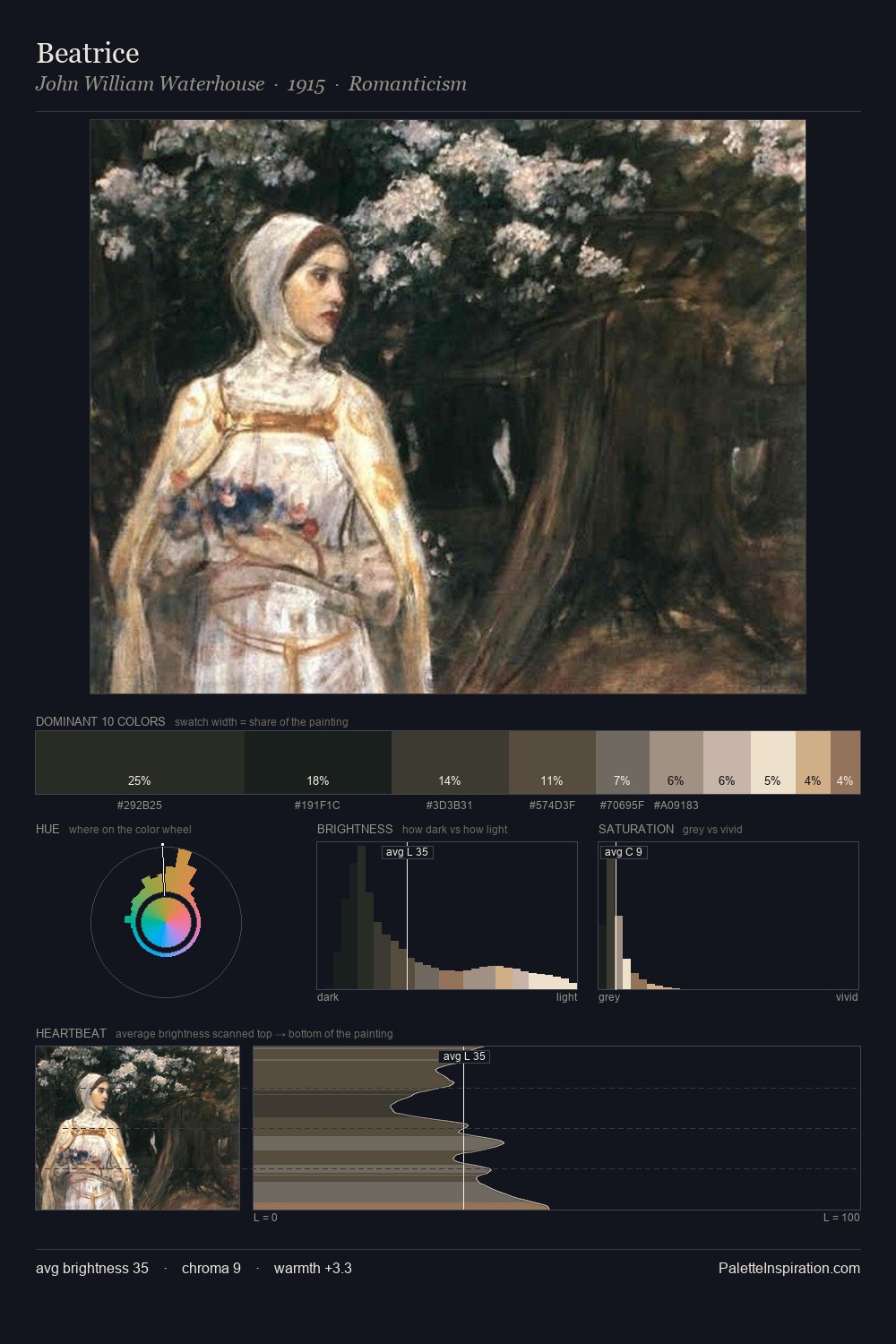The height and width of the screenshot is (1344, 896).
Task: Open the main Beatrice painting image
Action: (x=448, y=407)
